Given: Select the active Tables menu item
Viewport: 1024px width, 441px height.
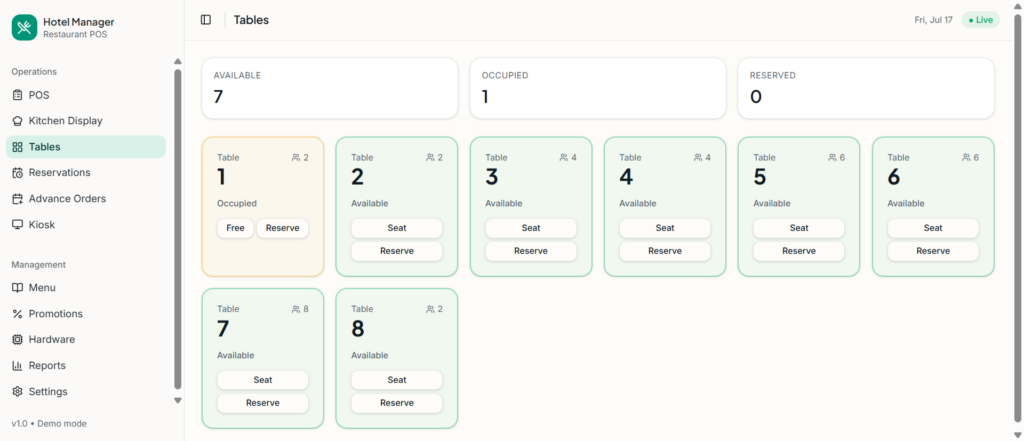Looking at the screenshot, I should pyautogui.click(x=86, y=147).
